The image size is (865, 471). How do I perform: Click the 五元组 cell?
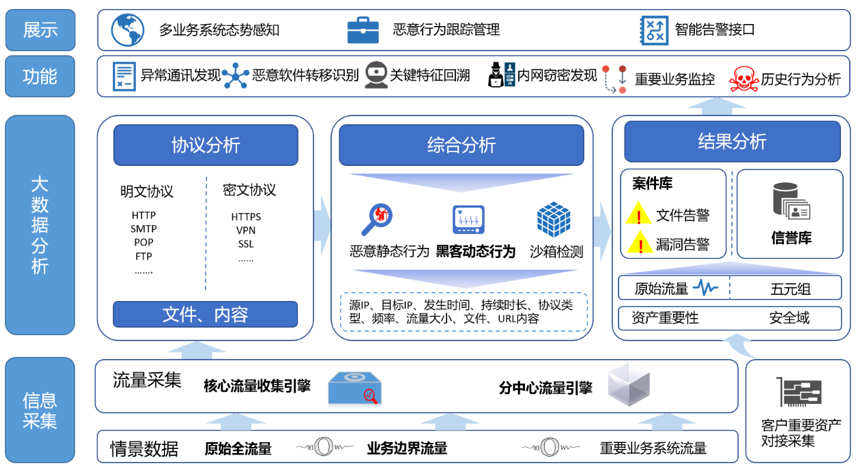coord(791,288)
